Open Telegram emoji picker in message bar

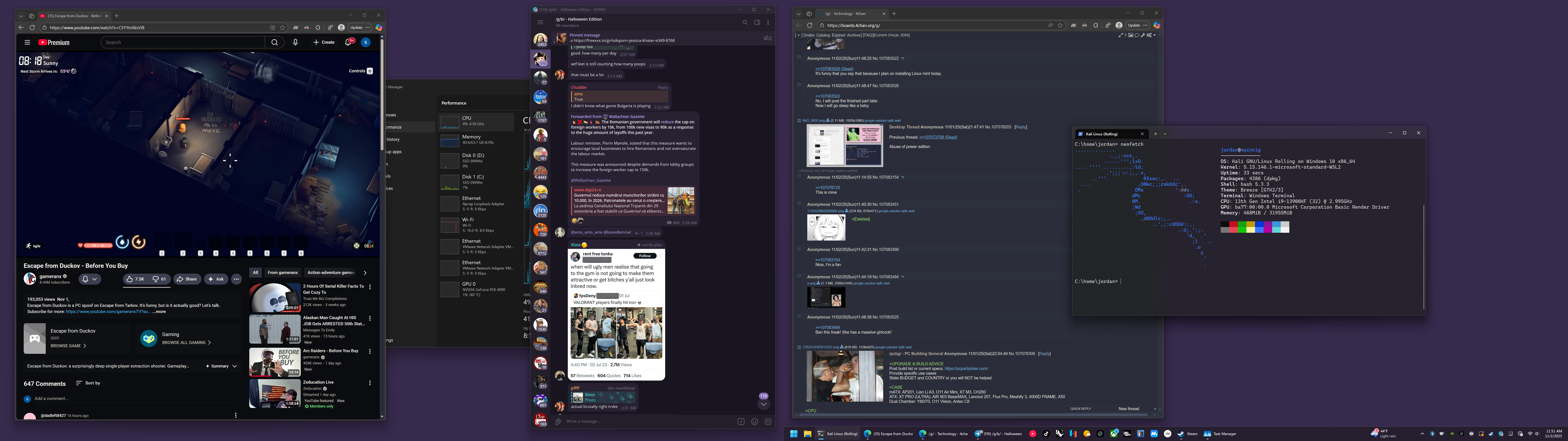coord(754,422)
